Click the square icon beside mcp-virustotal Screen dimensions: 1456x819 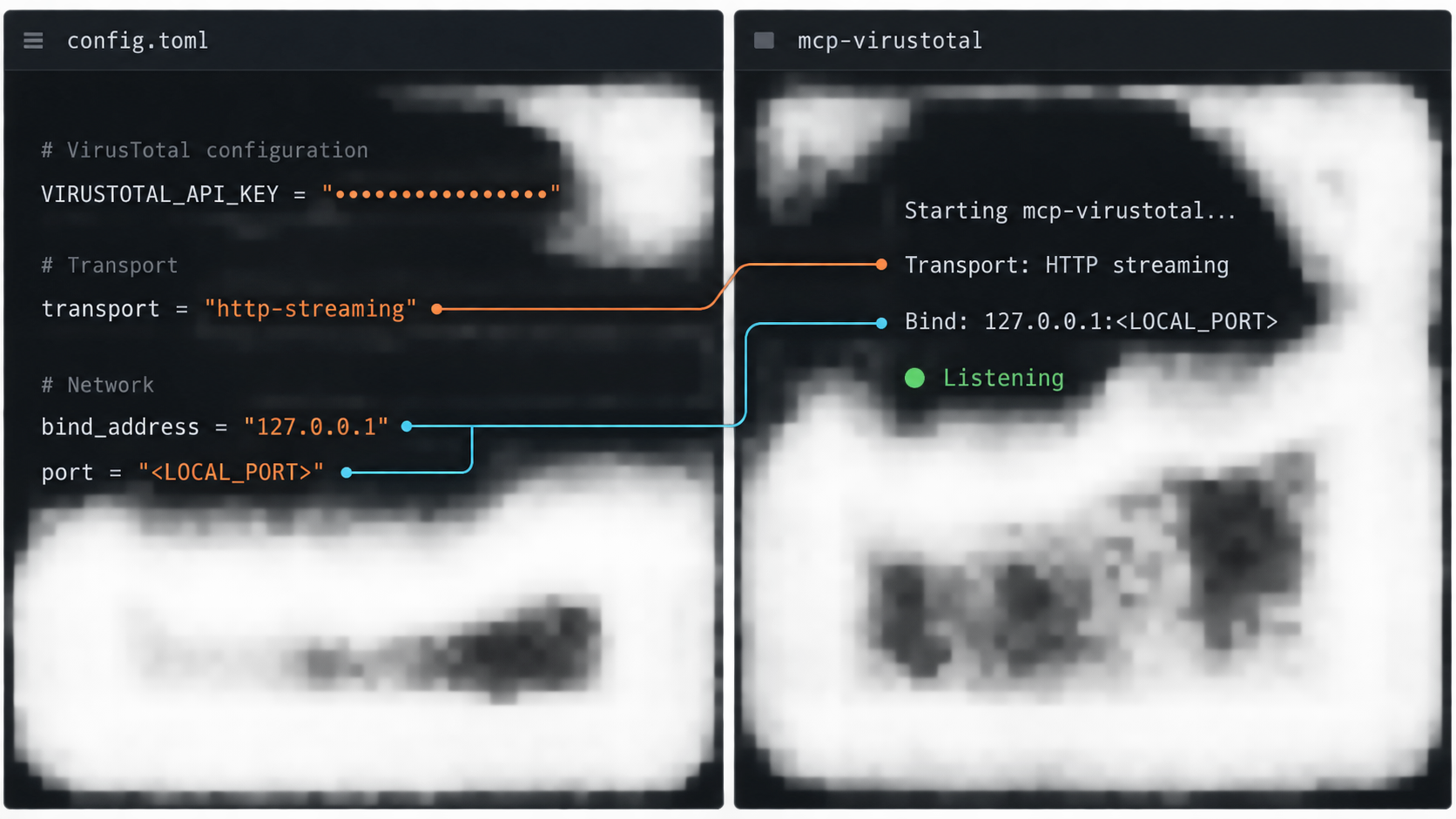click(764, 40)
